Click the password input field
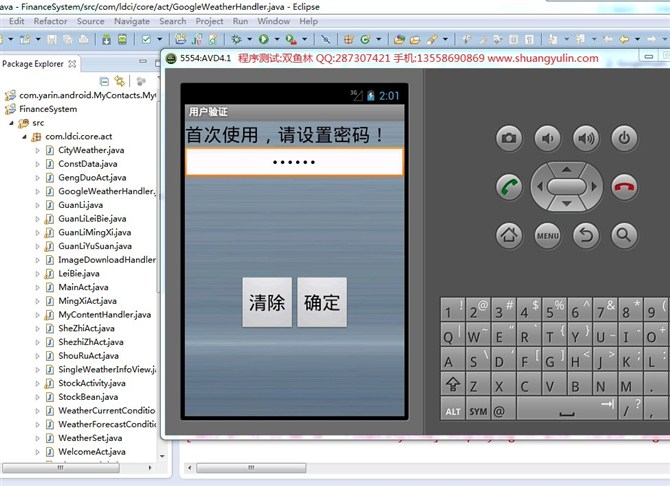The image size is (670, 486). (x=294, y=162)
